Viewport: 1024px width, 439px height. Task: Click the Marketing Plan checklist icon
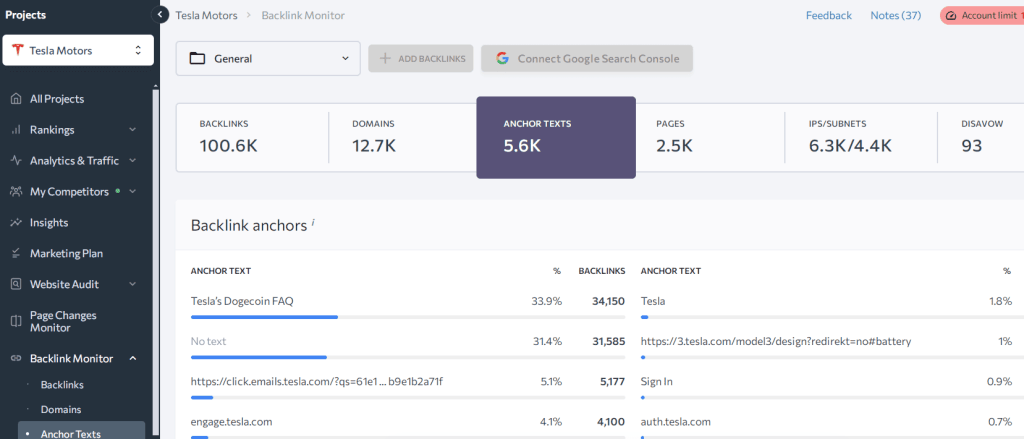[16, 253]
